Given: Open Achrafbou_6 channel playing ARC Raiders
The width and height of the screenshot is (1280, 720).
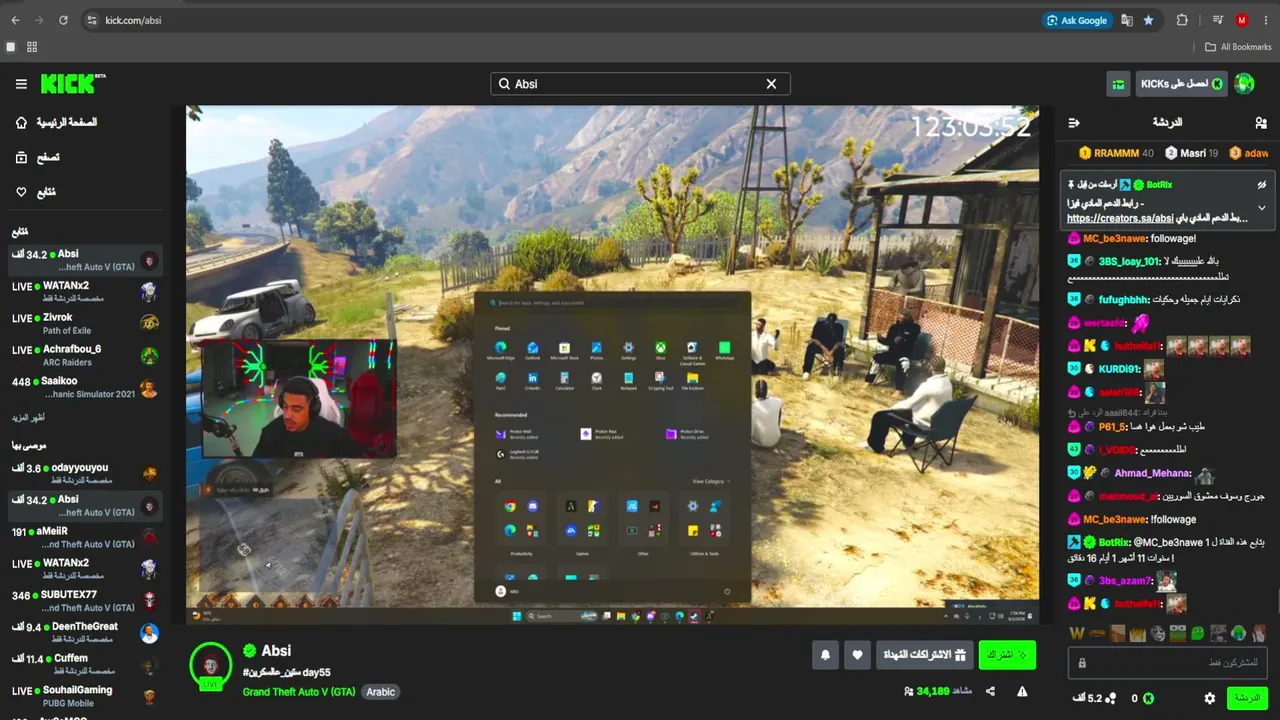Looking at the screenshot, I should (x=84, y=355).
